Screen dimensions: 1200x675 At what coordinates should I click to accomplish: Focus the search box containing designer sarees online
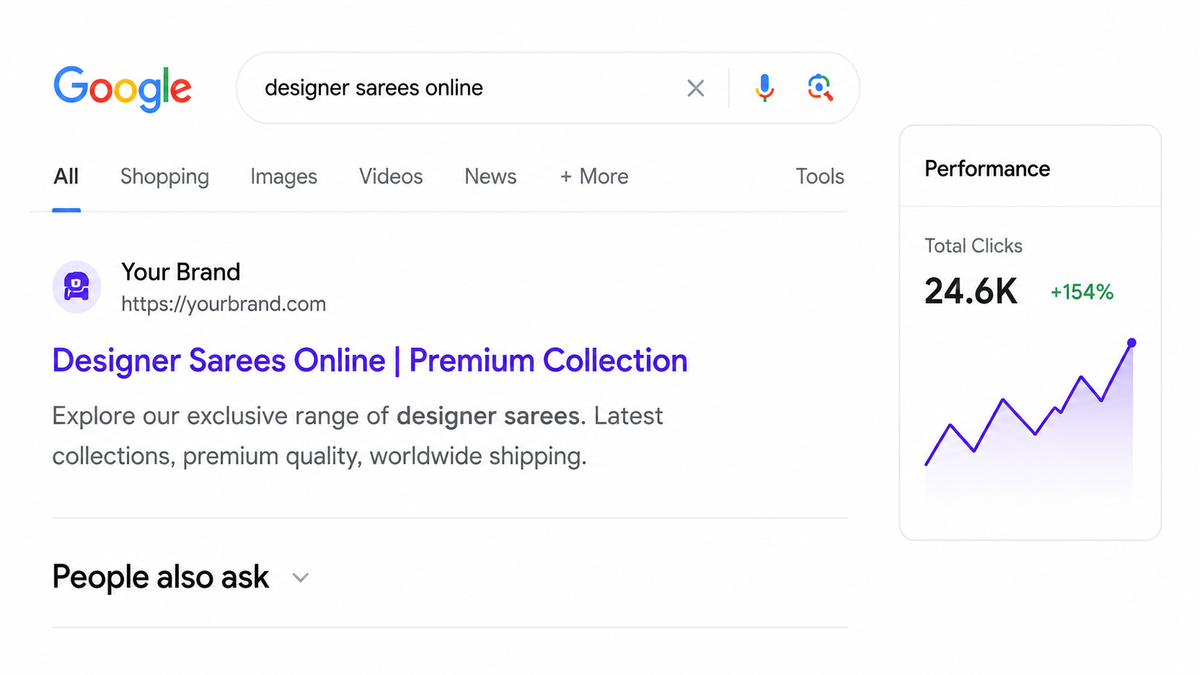[x=548, y=88]
